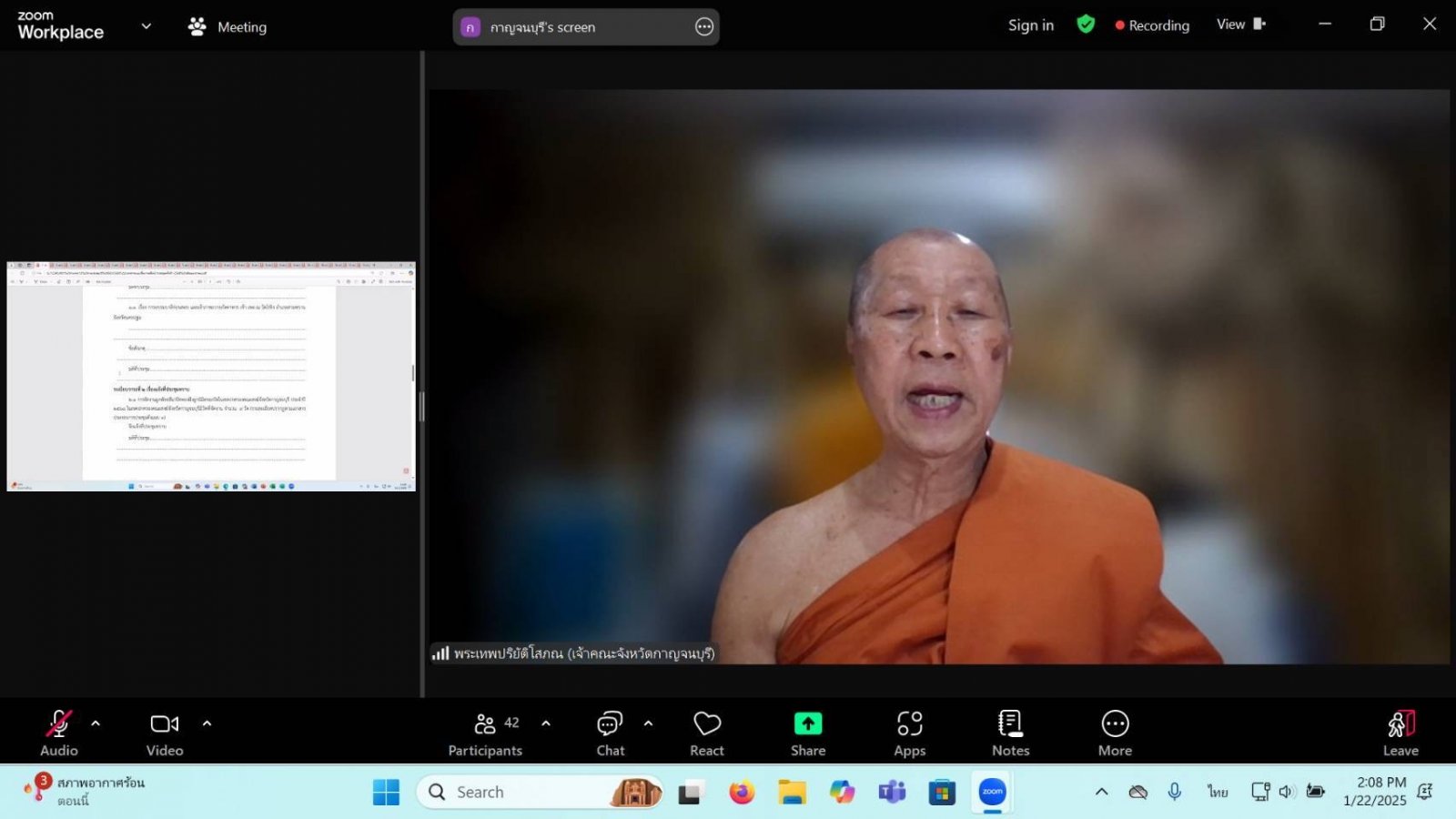Expand chat options arrow
1456x819 pixels.
(648, 723)
